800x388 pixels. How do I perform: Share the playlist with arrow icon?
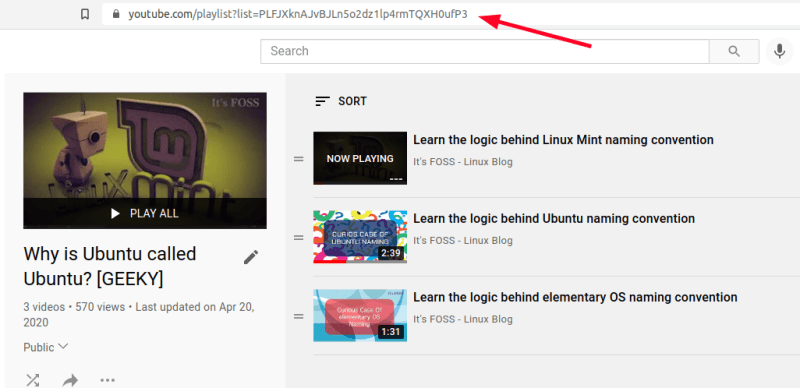pyautogui.click(x=70, y=380)
